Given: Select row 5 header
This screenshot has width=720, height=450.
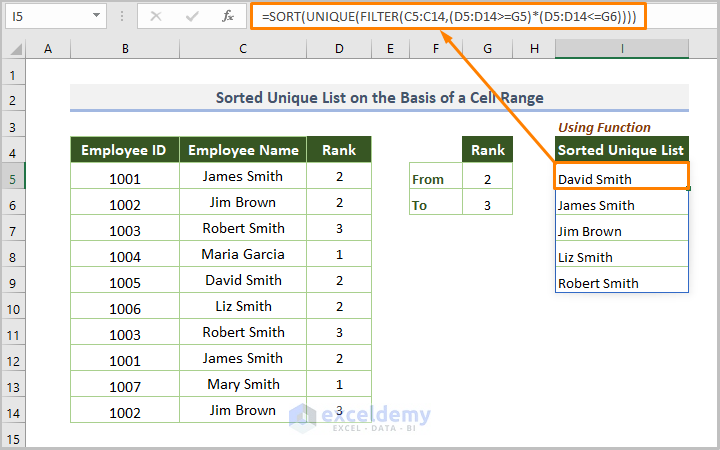Looking at the screenshot, I should [x=12, y=177].
